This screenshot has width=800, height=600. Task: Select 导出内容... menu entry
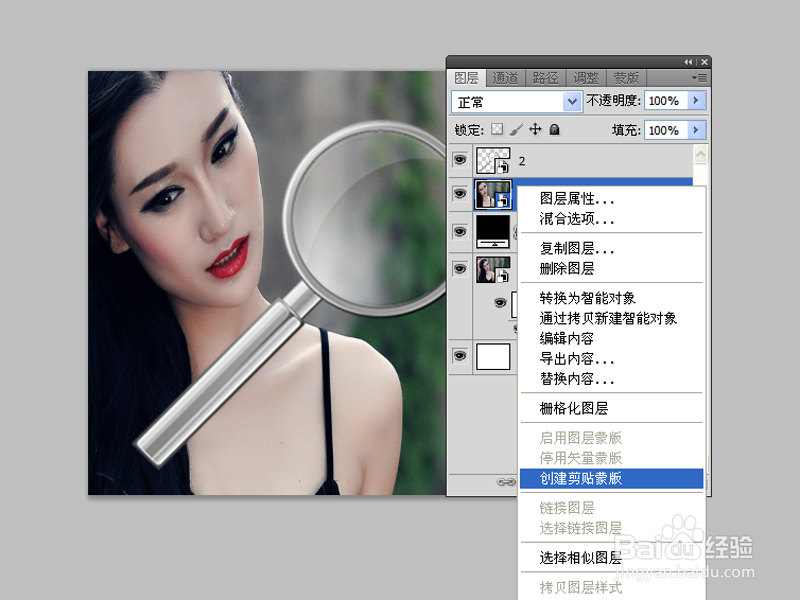coord(611,359)
